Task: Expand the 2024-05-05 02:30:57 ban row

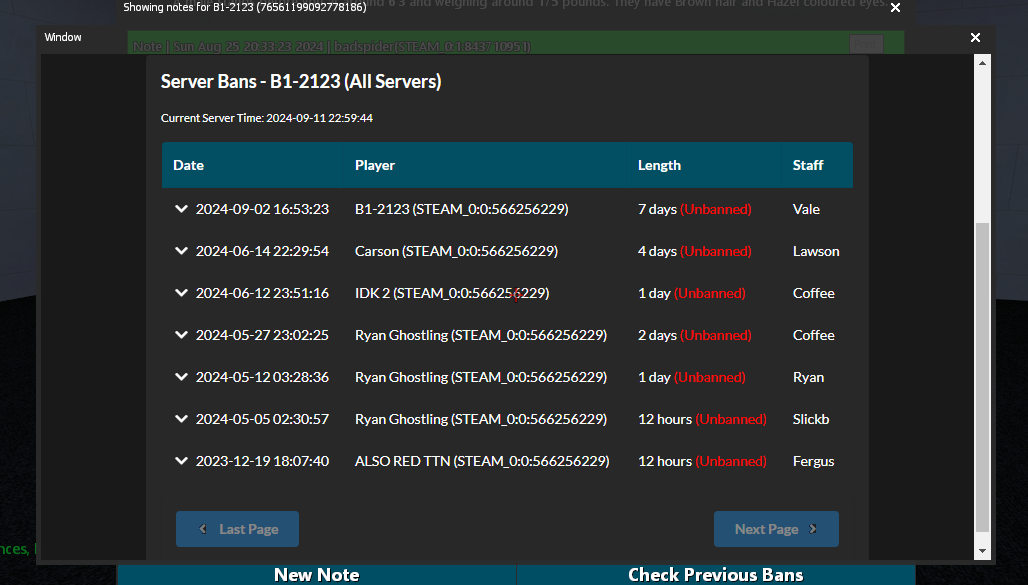Action: tap(182, 419)
